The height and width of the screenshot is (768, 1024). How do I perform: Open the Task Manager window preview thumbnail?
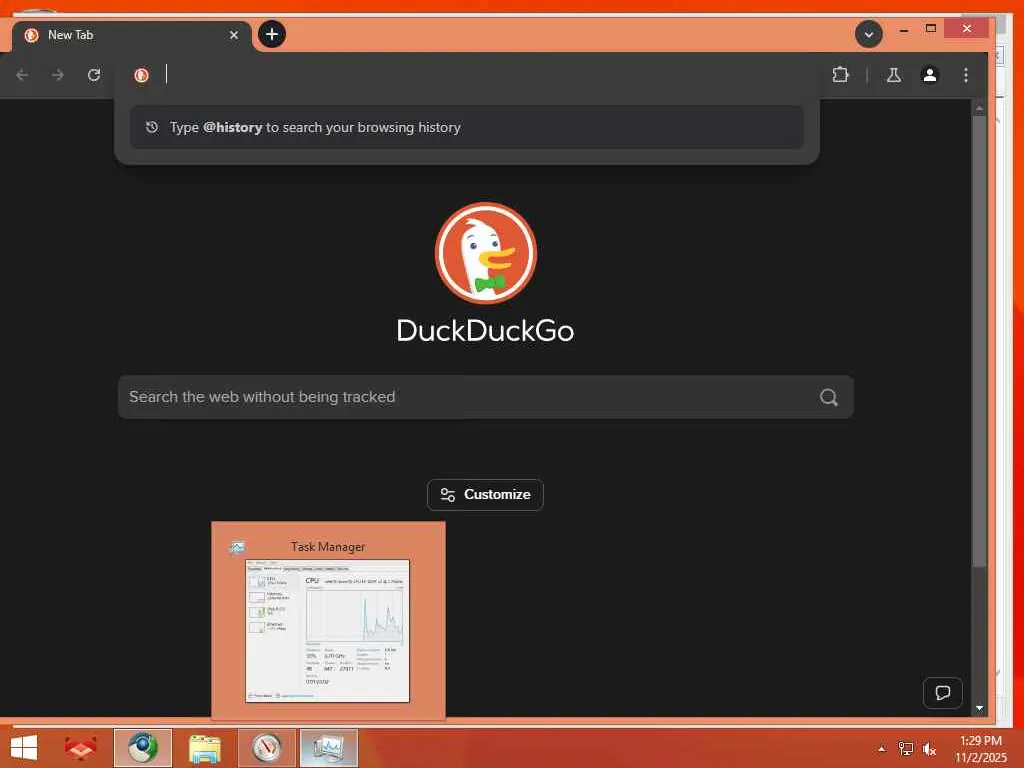(x=328, y=620)
